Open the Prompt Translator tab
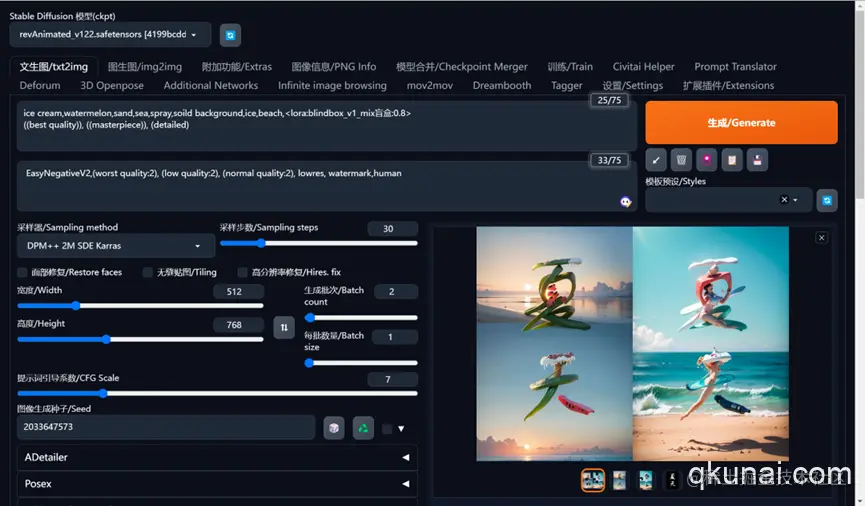Viewport: 865px width, 506px height. (735, 67)
